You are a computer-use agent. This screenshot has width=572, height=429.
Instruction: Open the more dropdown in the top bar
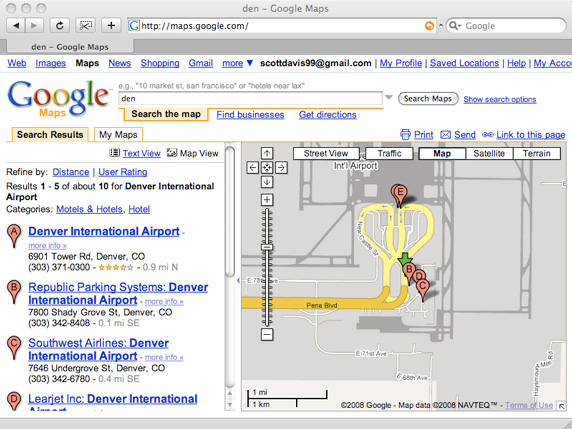coord(237,63)
